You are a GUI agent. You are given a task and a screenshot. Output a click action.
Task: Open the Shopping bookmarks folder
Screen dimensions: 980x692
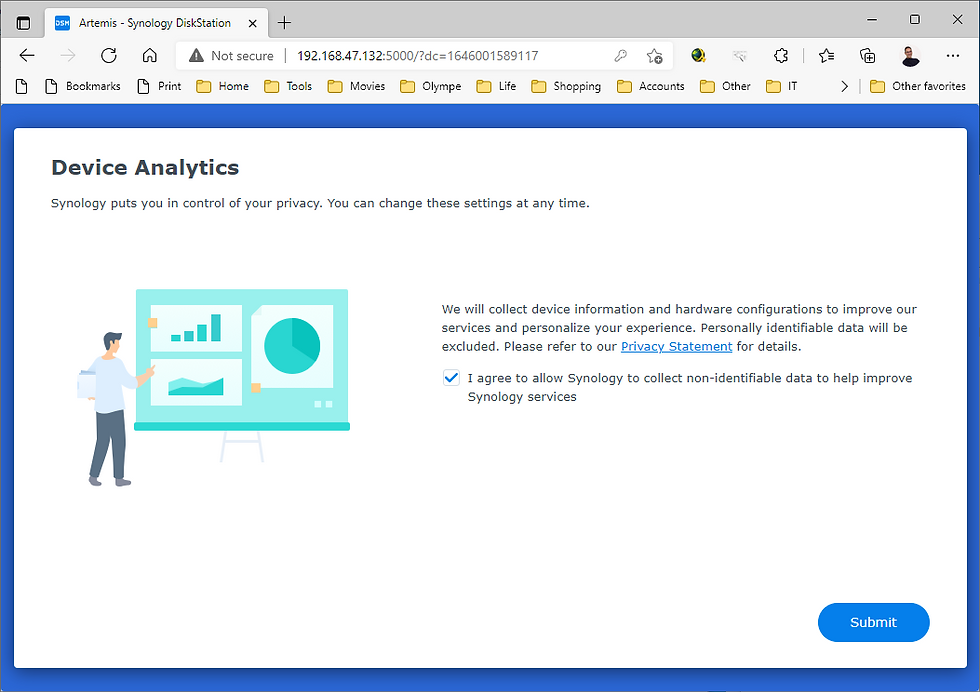pos(566,86)
